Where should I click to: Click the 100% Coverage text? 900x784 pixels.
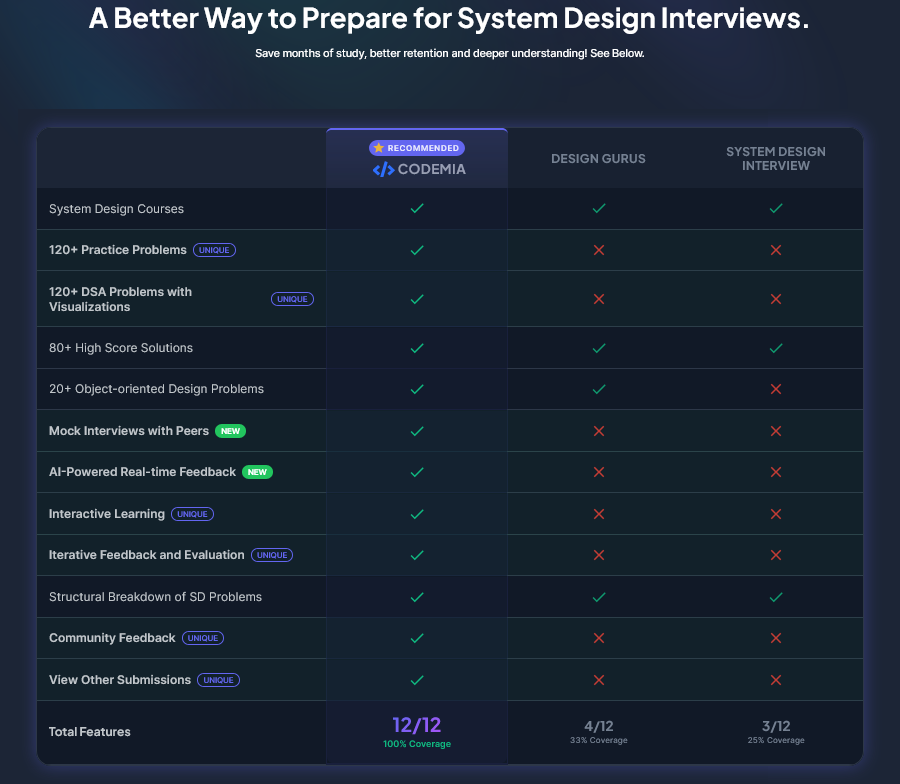coord(417,744)
